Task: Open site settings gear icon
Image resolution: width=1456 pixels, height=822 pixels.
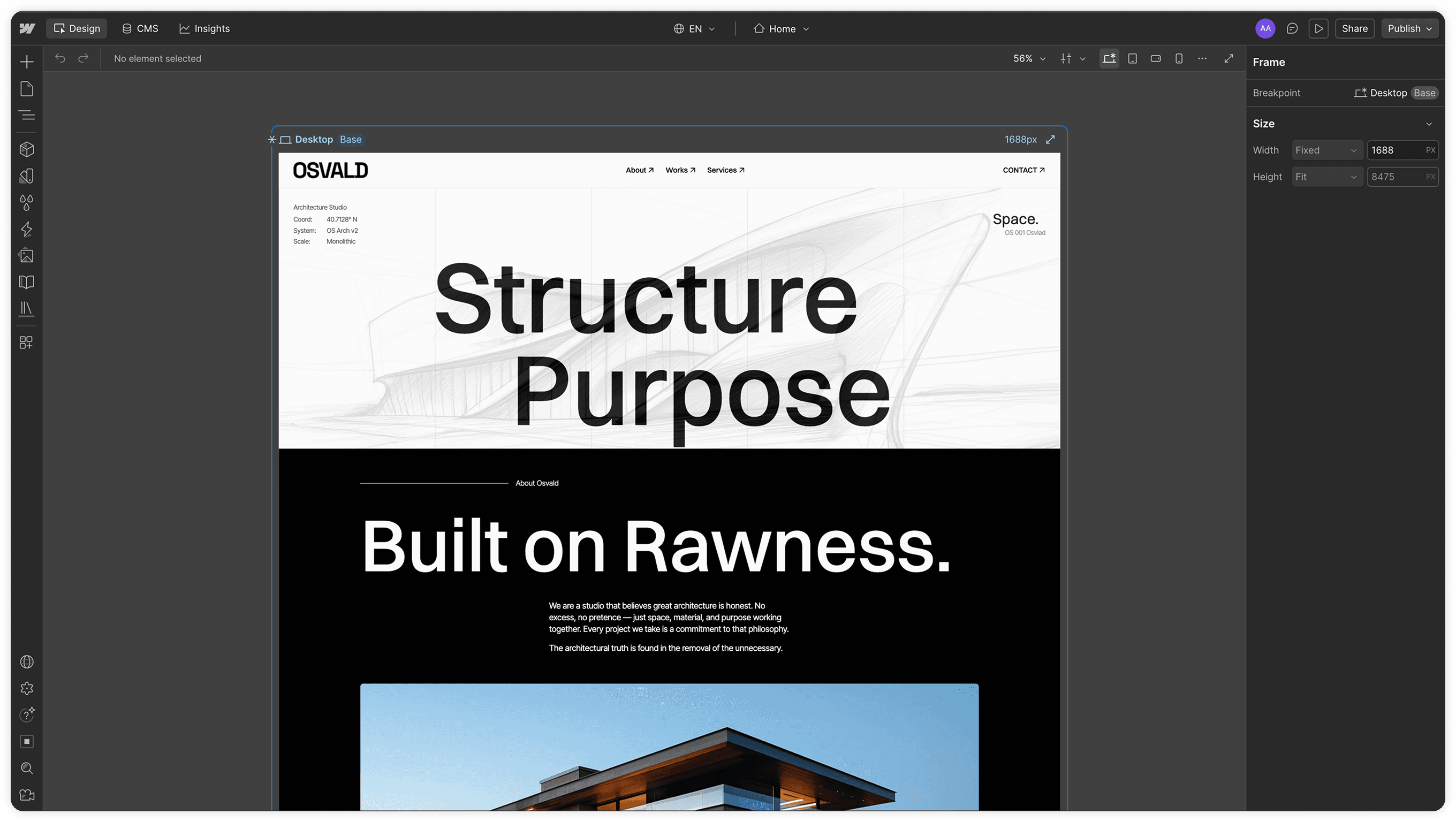Action: pos(27,688)
